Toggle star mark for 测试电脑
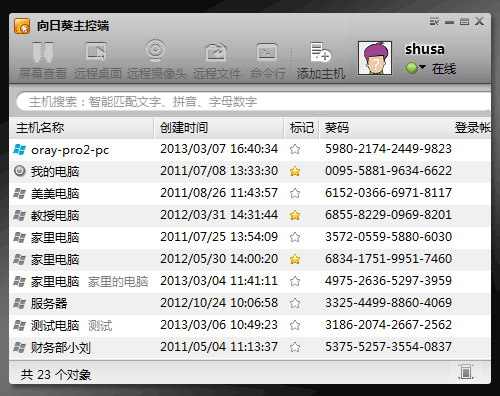Image resolution: width=500 pixels, height=396 pixels. [x=295, y=325]
